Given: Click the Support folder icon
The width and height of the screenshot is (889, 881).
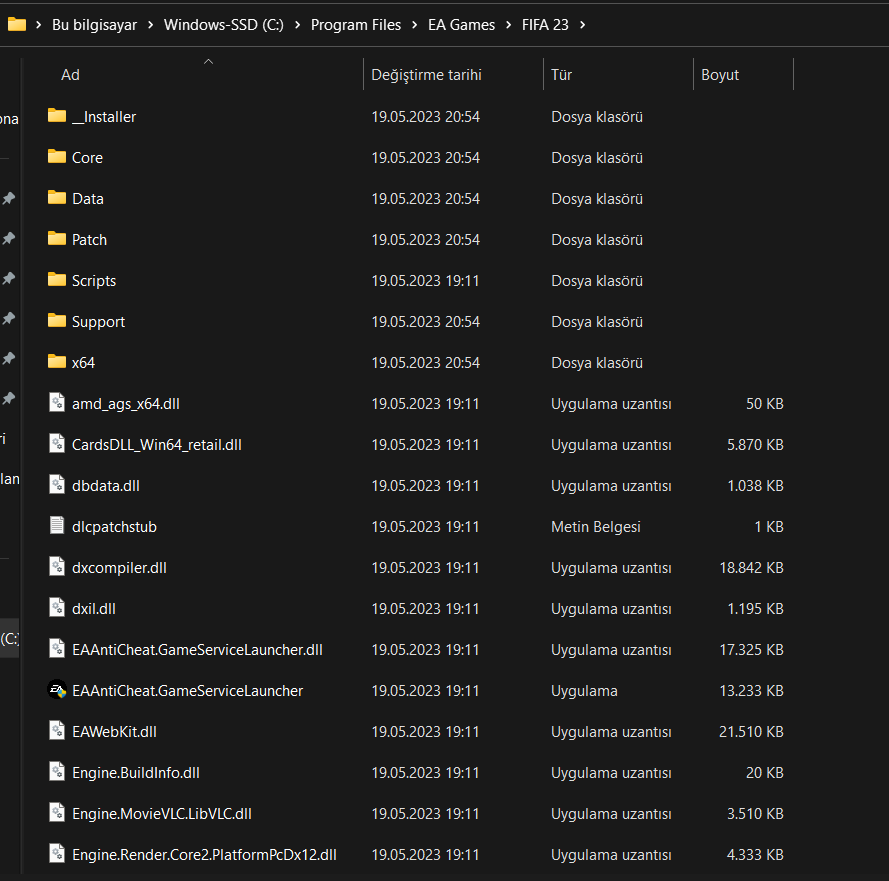Looking at the screenshot, I should pyautogui.click(x=57, y=320).
